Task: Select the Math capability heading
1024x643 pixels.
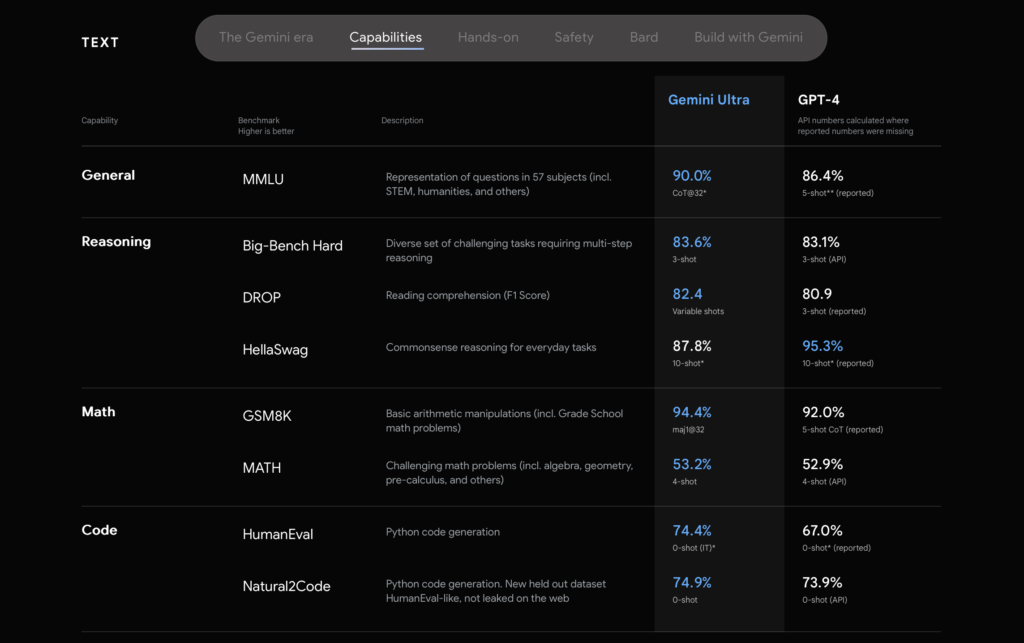Action: point(98,411)
